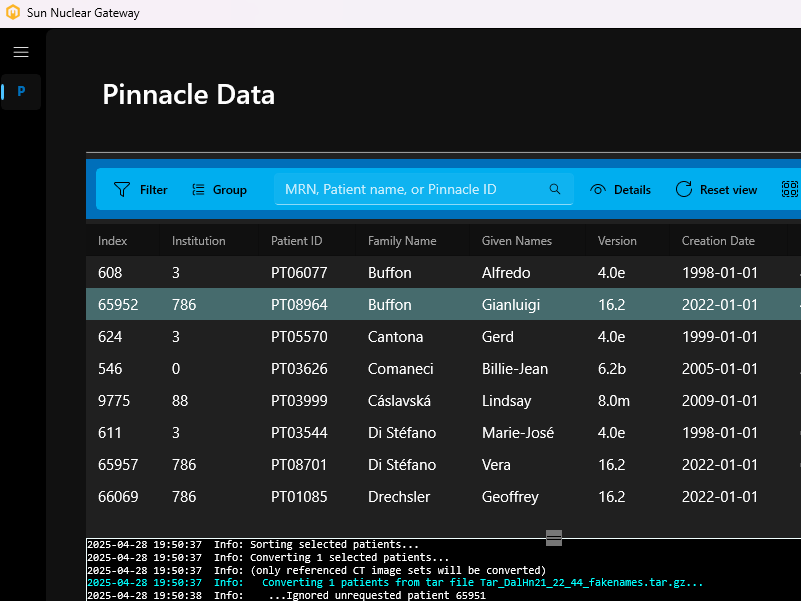Click family name Comaneci

point(400,369)
